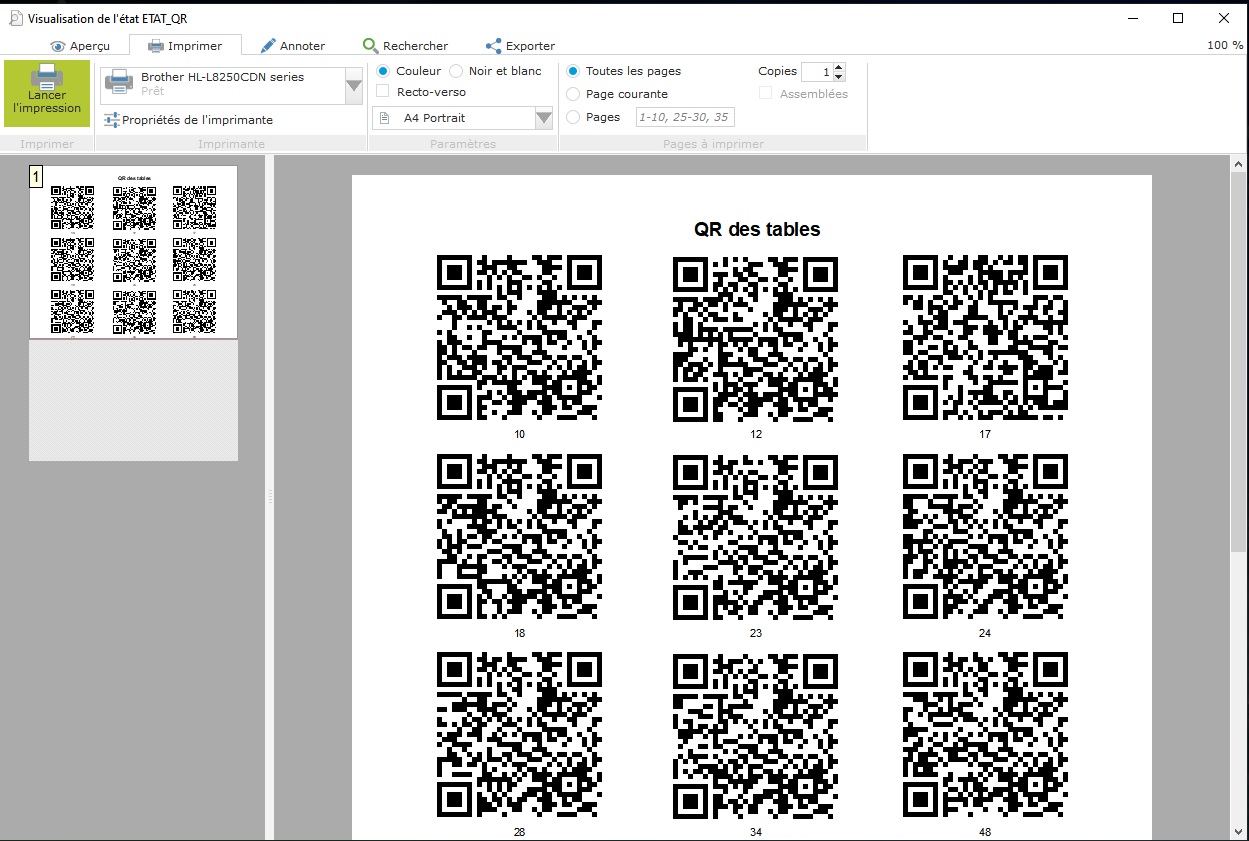Click the page range input field
1249x841 pixels.
(x=685, y=117)
